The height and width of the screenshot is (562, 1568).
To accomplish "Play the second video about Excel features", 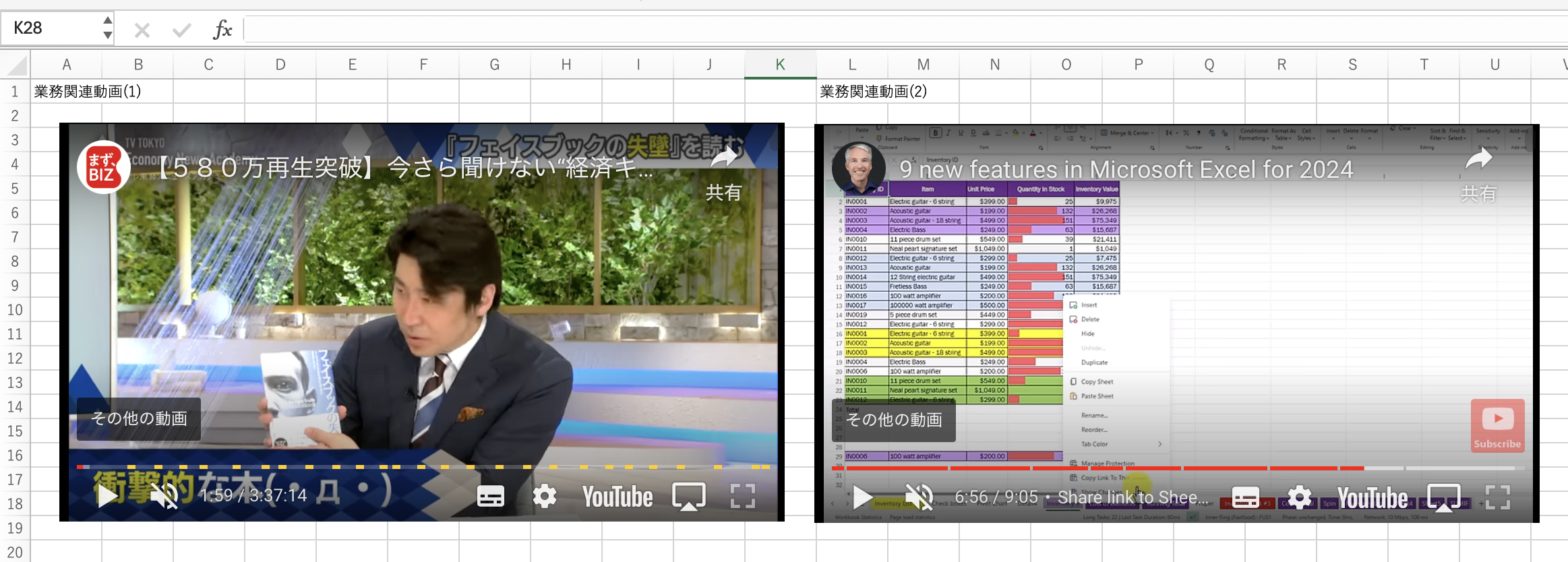I will [x=863, y=497].
